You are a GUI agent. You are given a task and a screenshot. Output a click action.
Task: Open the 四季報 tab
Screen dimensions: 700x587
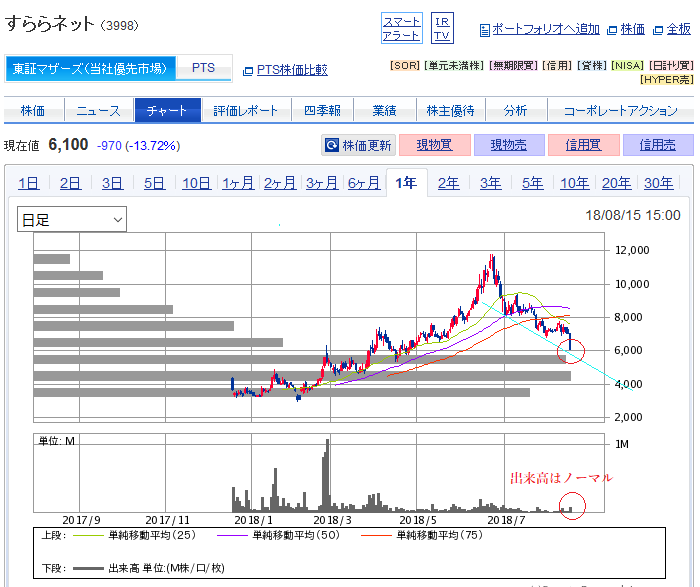(x=321, y=110)
